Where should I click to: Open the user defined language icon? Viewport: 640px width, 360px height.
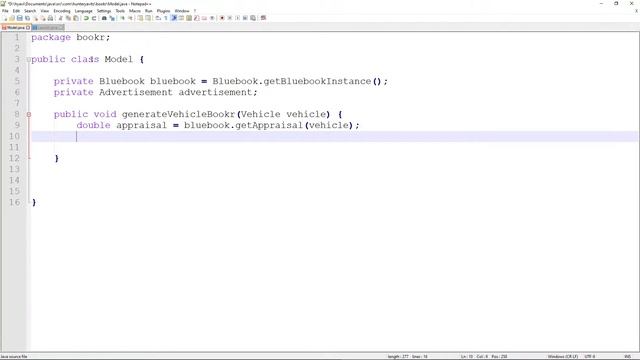pyautogui.click(x=181, y=18)
